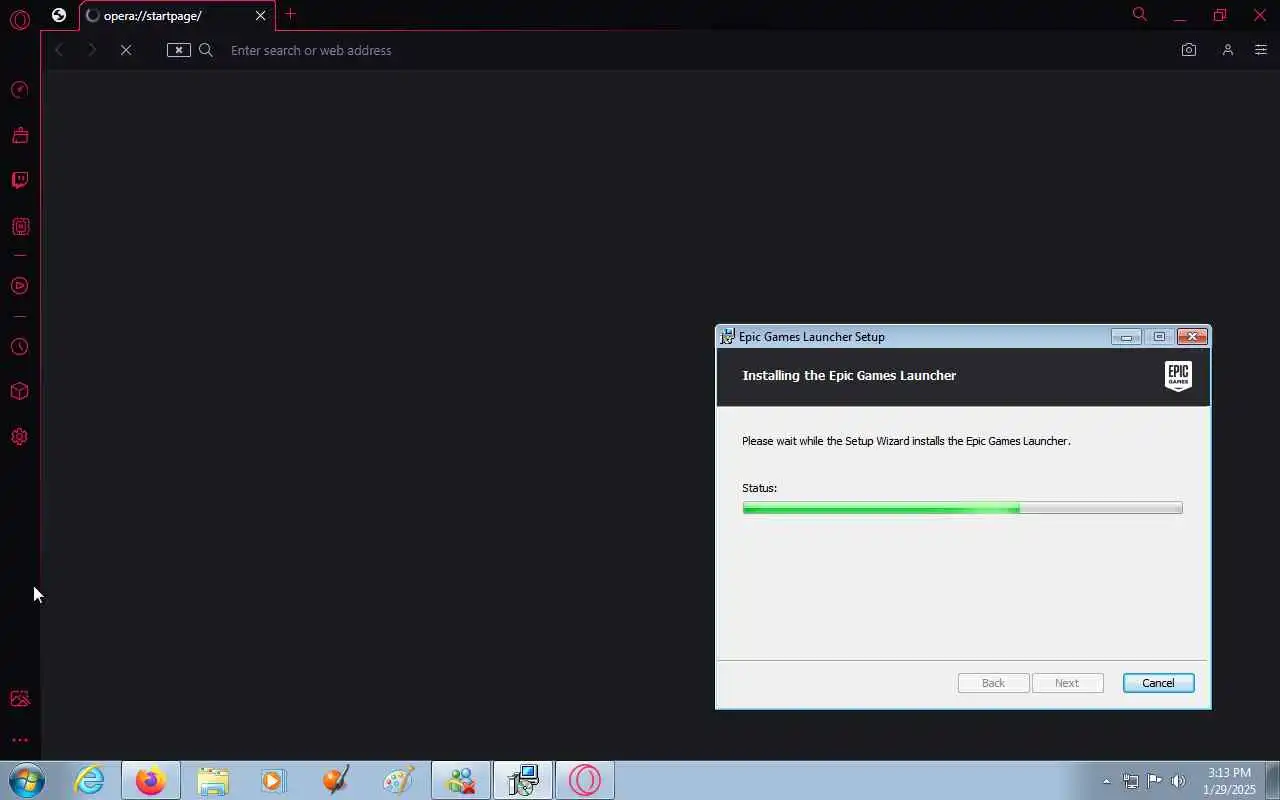This screenshot has width=1280, height=800.
Task: Open a new tab with plus button
Action: pos(290,14)
